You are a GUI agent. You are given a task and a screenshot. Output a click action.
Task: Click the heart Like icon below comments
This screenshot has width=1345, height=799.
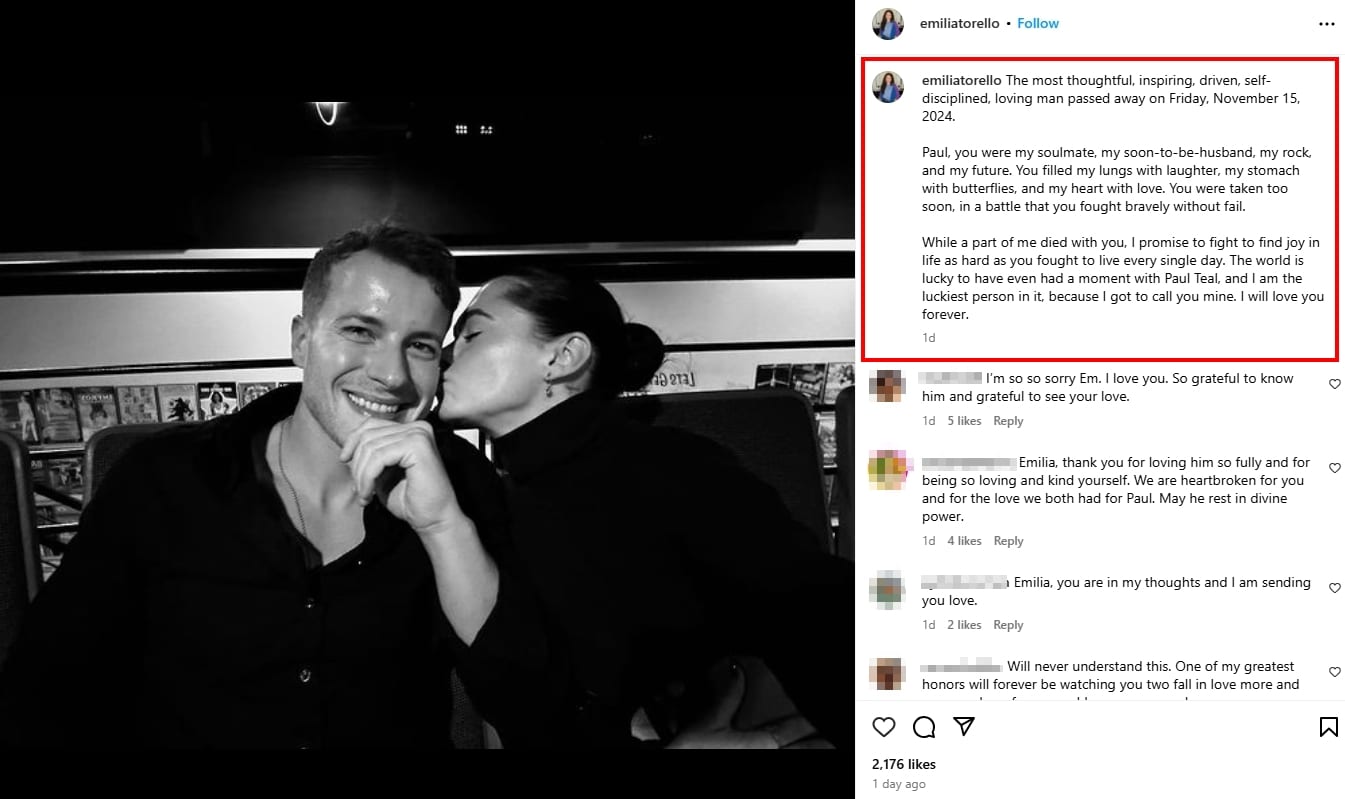coord(884,727)
